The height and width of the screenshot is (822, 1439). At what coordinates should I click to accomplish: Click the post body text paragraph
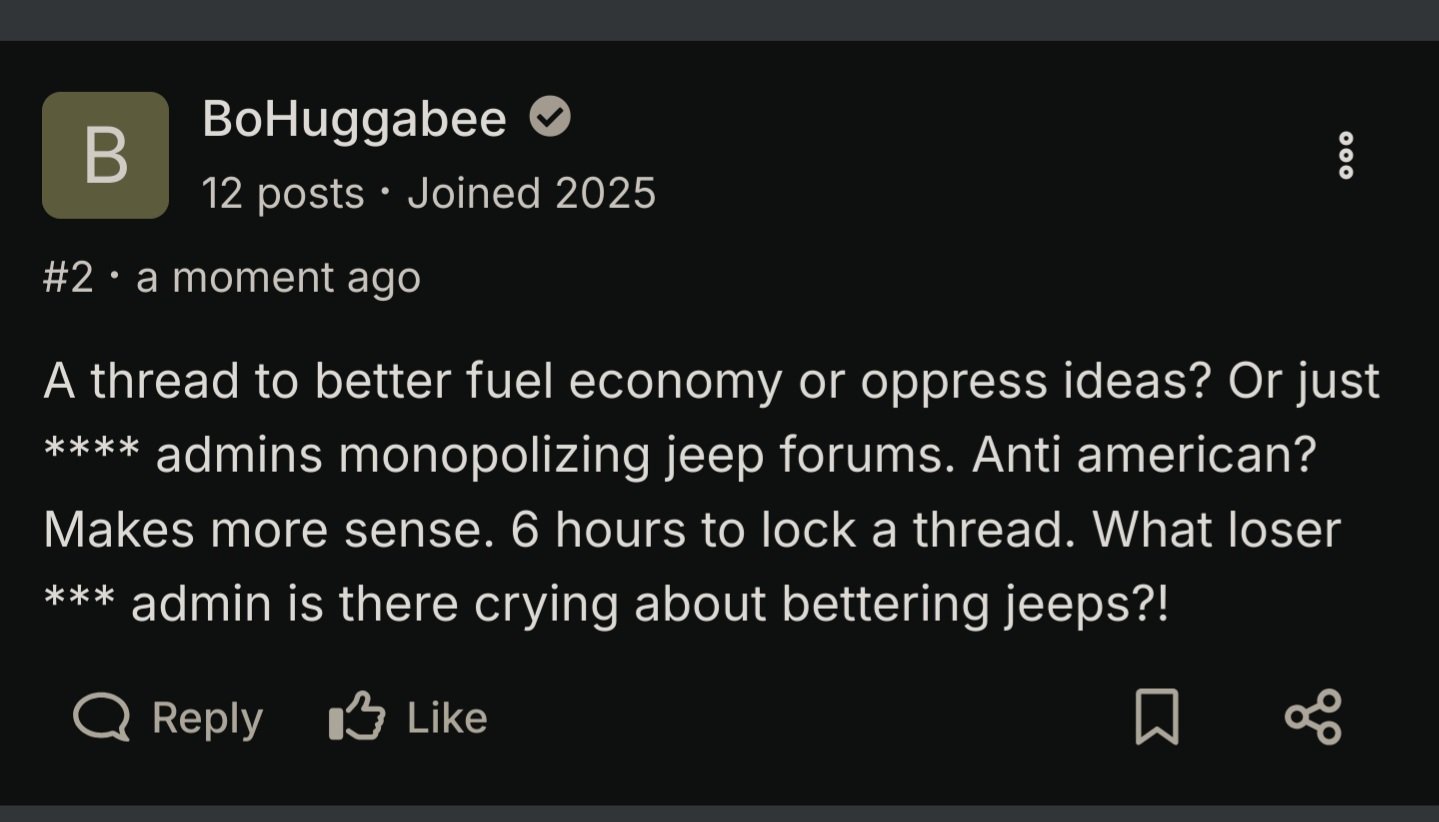(x=700, y=492)
